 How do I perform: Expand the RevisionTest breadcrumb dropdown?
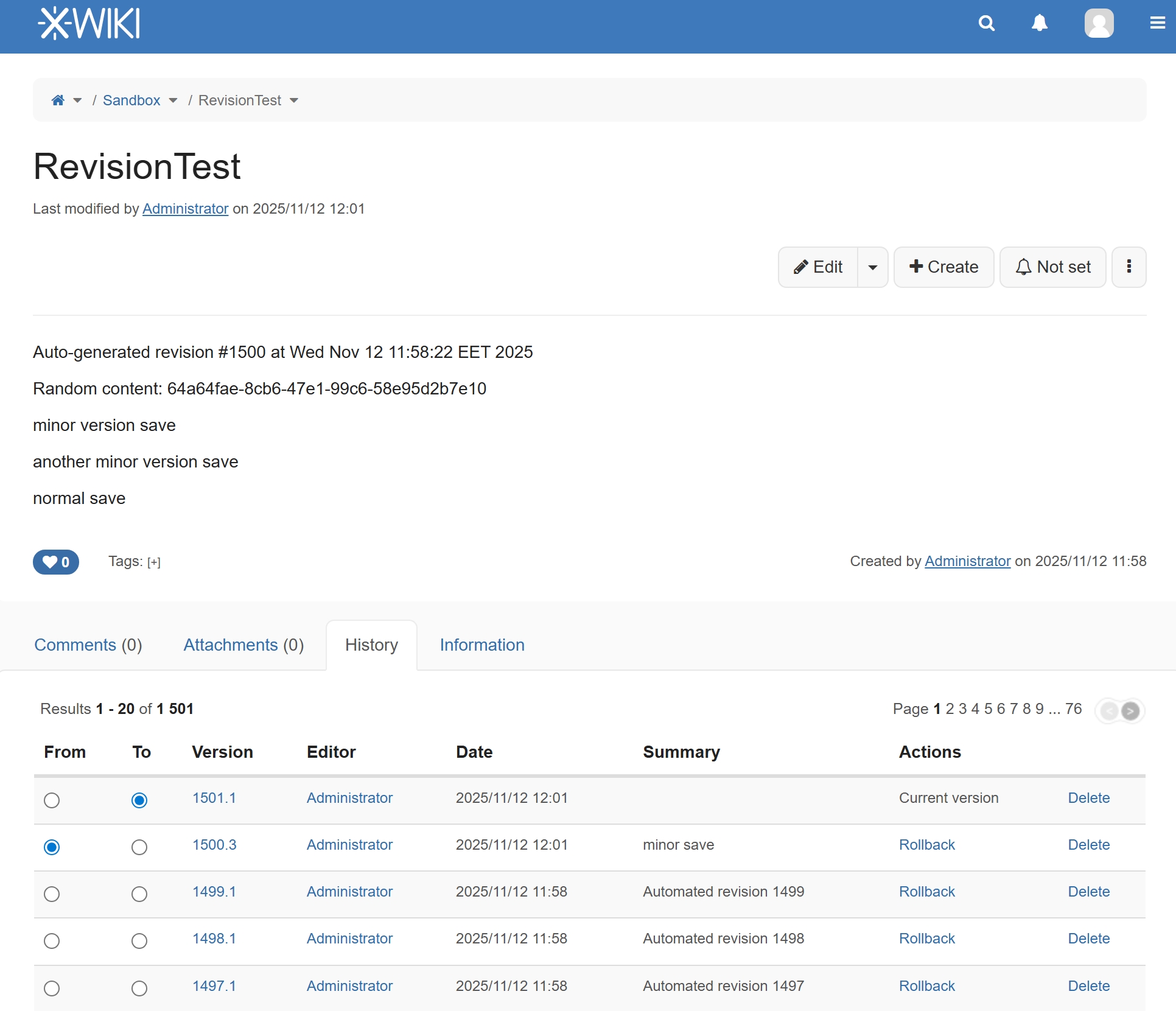[294, 100]
